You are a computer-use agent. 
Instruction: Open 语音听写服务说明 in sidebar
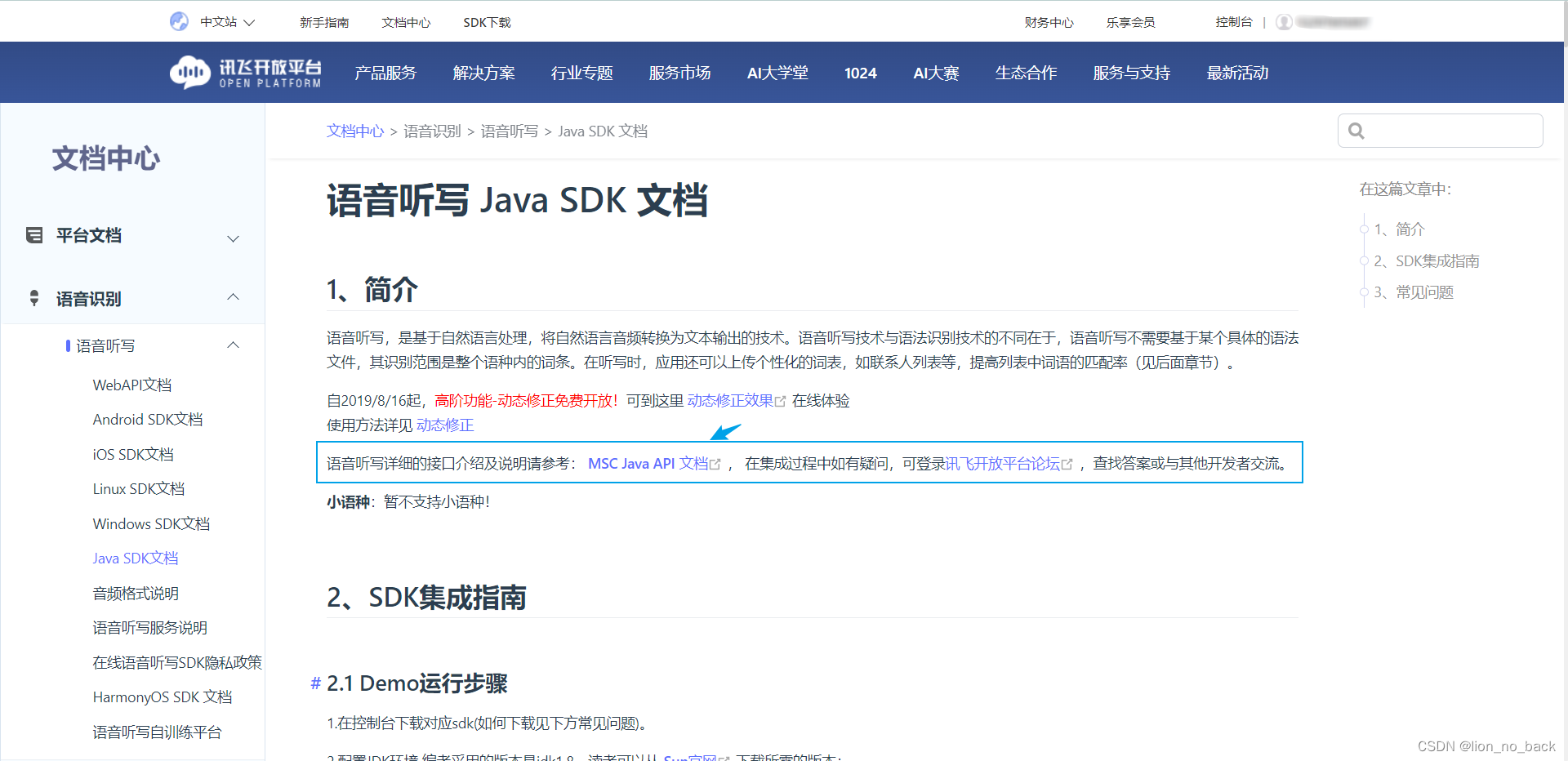[x=150, y=627]
